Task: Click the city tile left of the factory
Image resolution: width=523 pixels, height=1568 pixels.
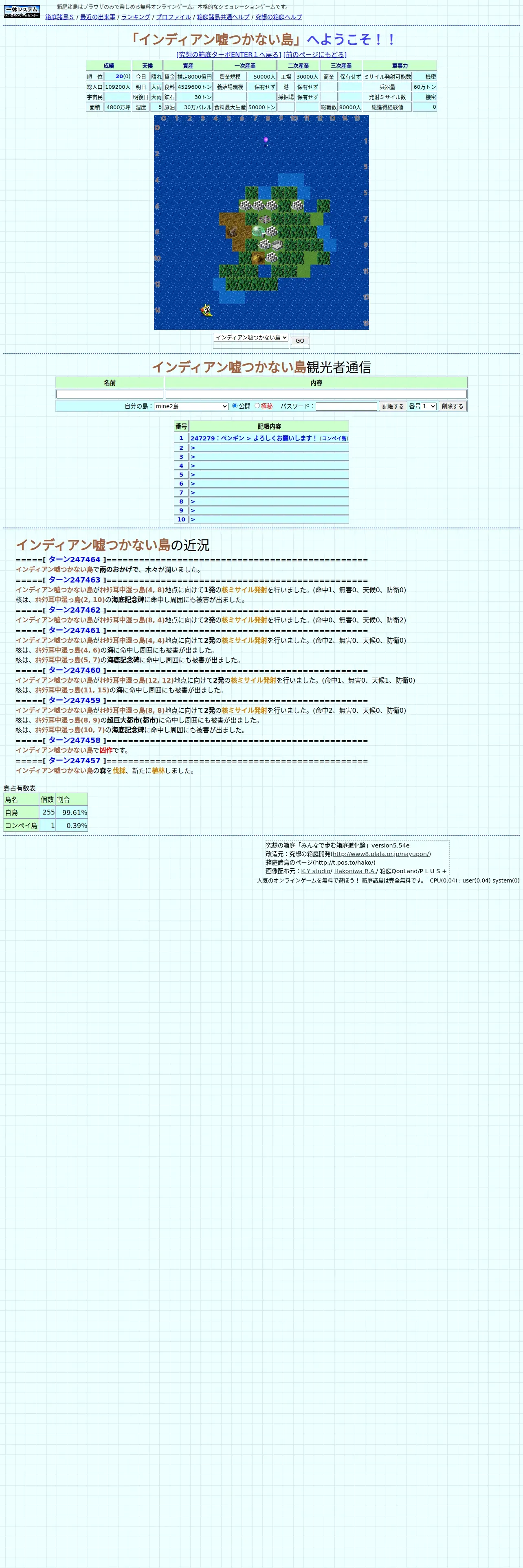Action: click(x=265, y=245)
